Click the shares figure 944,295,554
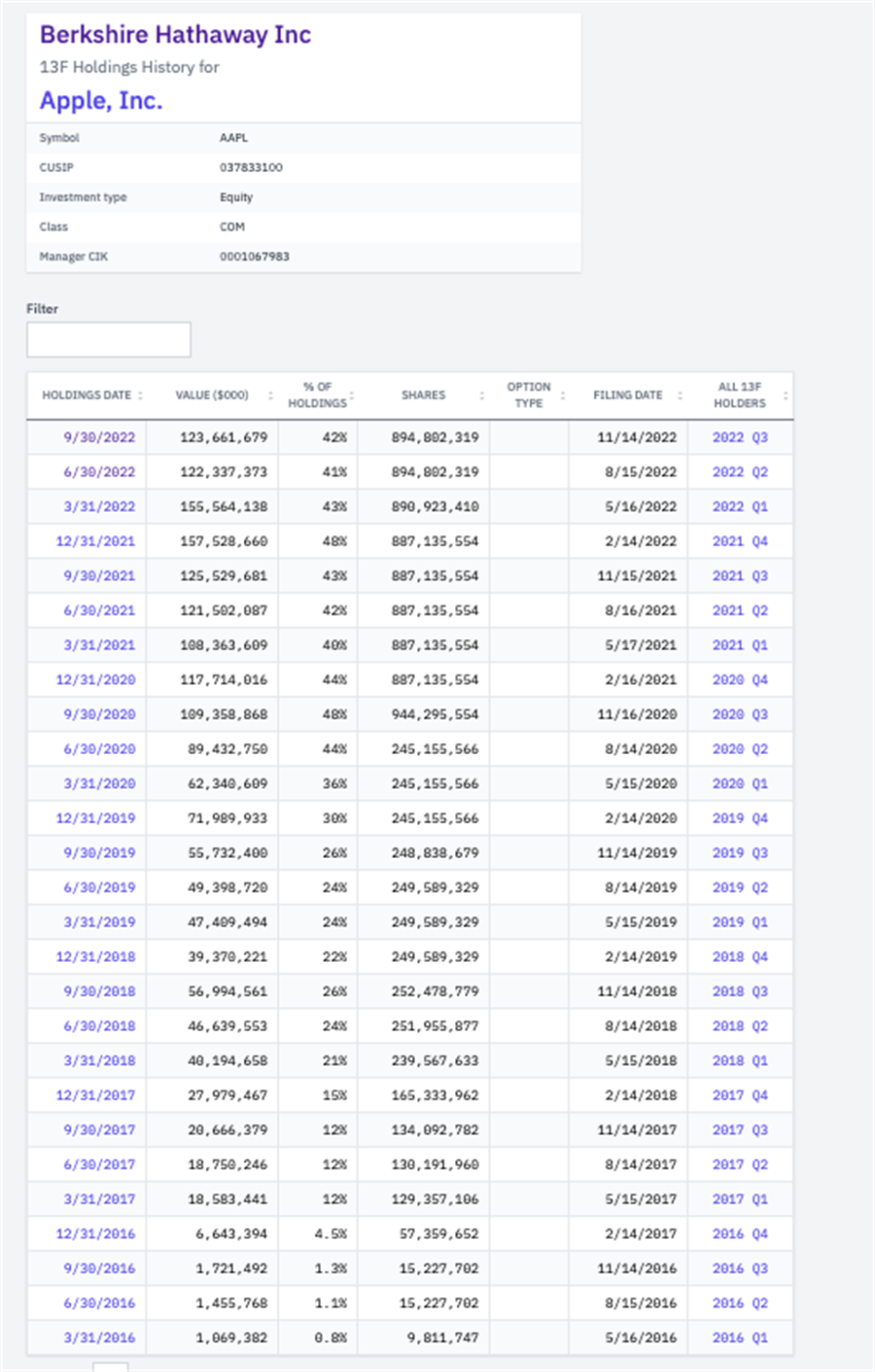Viewport: 875px width, 1372px height. click(x=436, y=714)
